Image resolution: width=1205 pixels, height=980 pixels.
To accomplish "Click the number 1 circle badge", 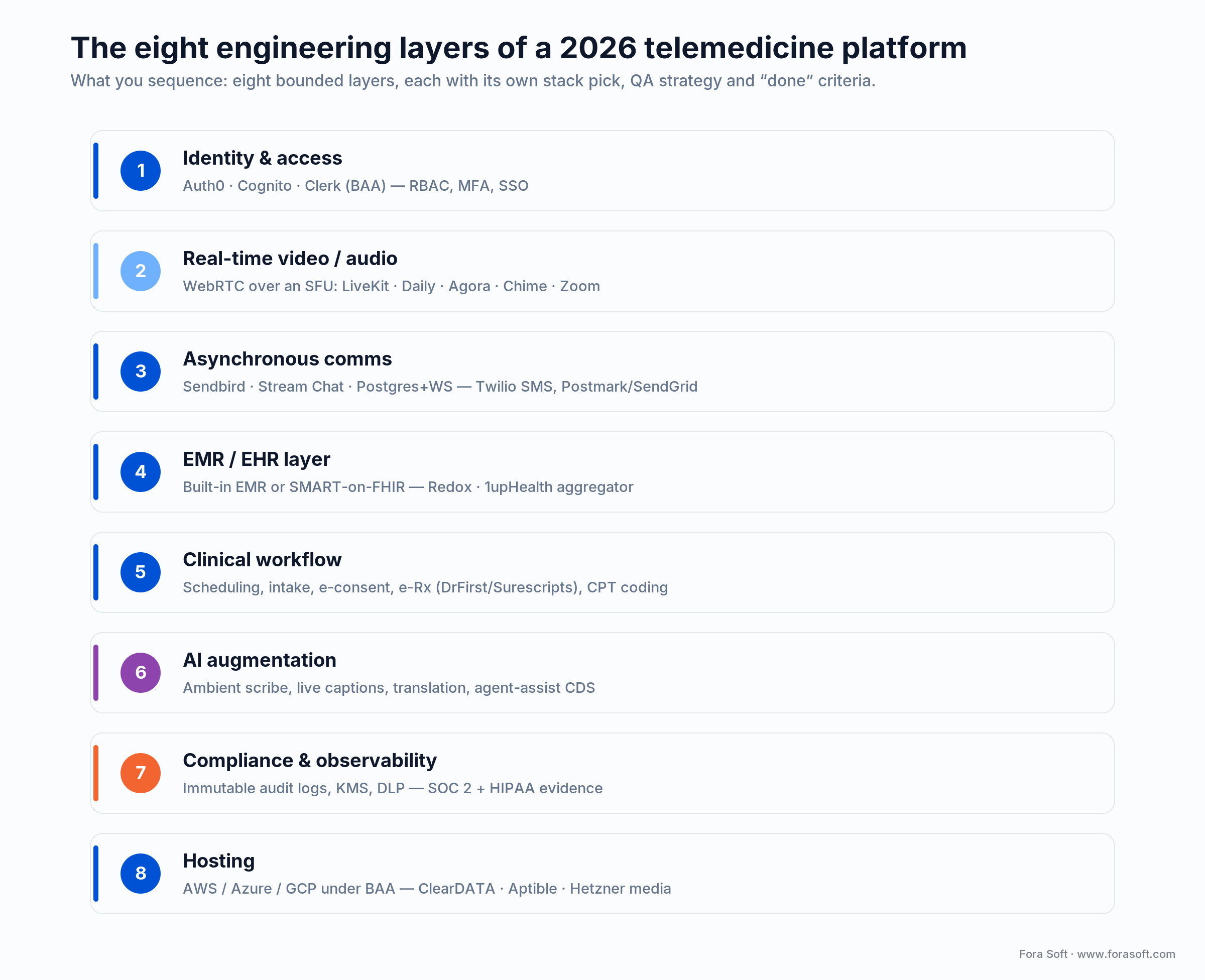I will click(x=141, y=171).
